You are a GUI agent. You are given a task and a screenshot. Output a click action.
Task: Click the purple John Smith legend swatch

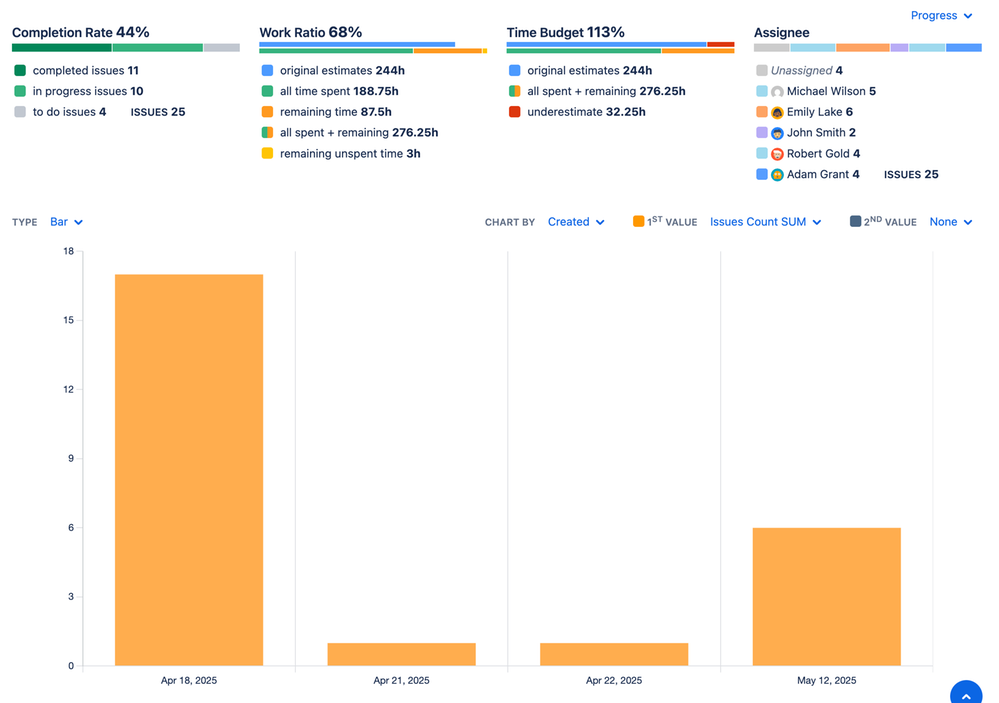pyautogui.click(x=761, y=133)
